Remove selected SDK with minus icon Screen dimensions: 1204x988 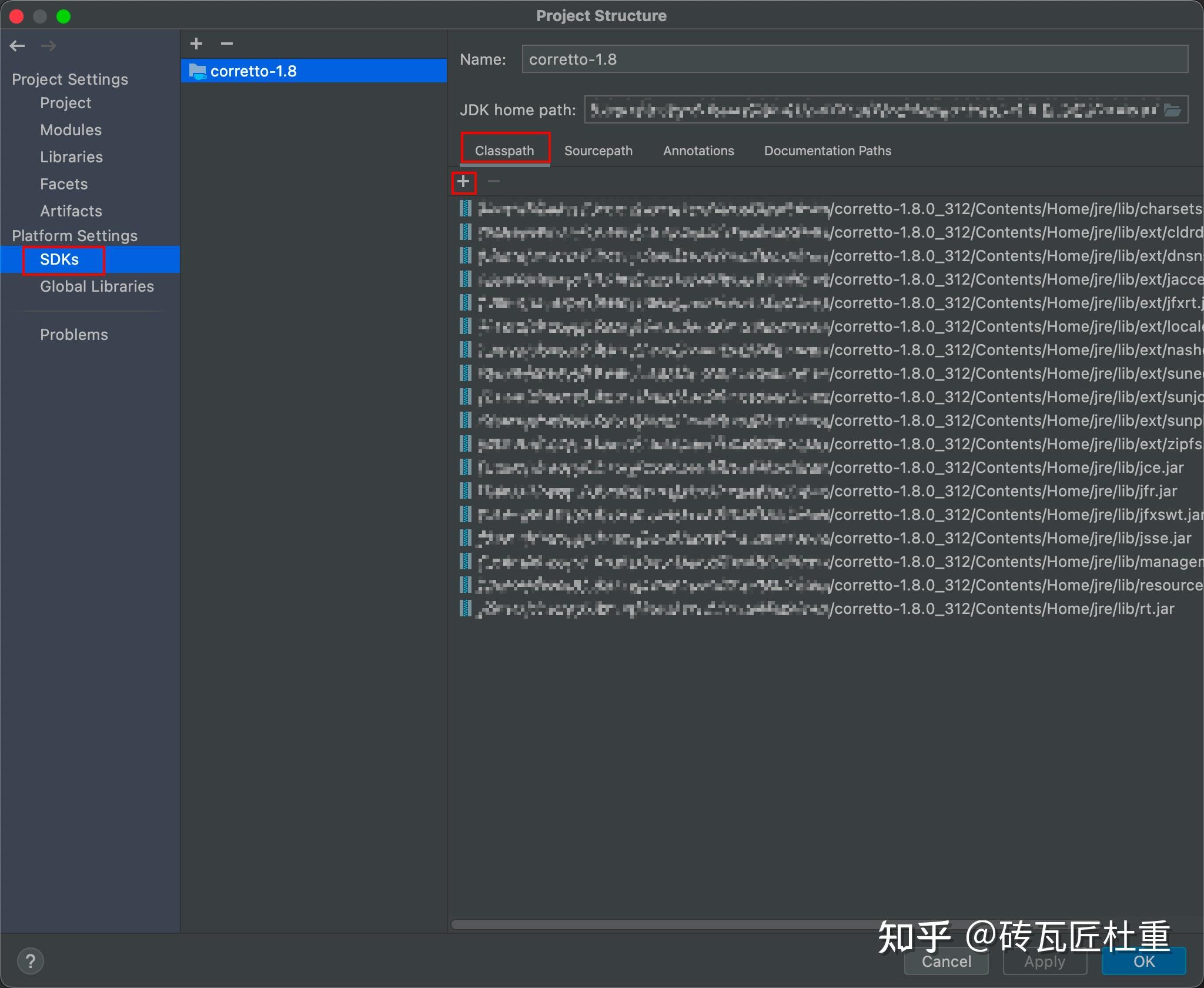(227, 44)
